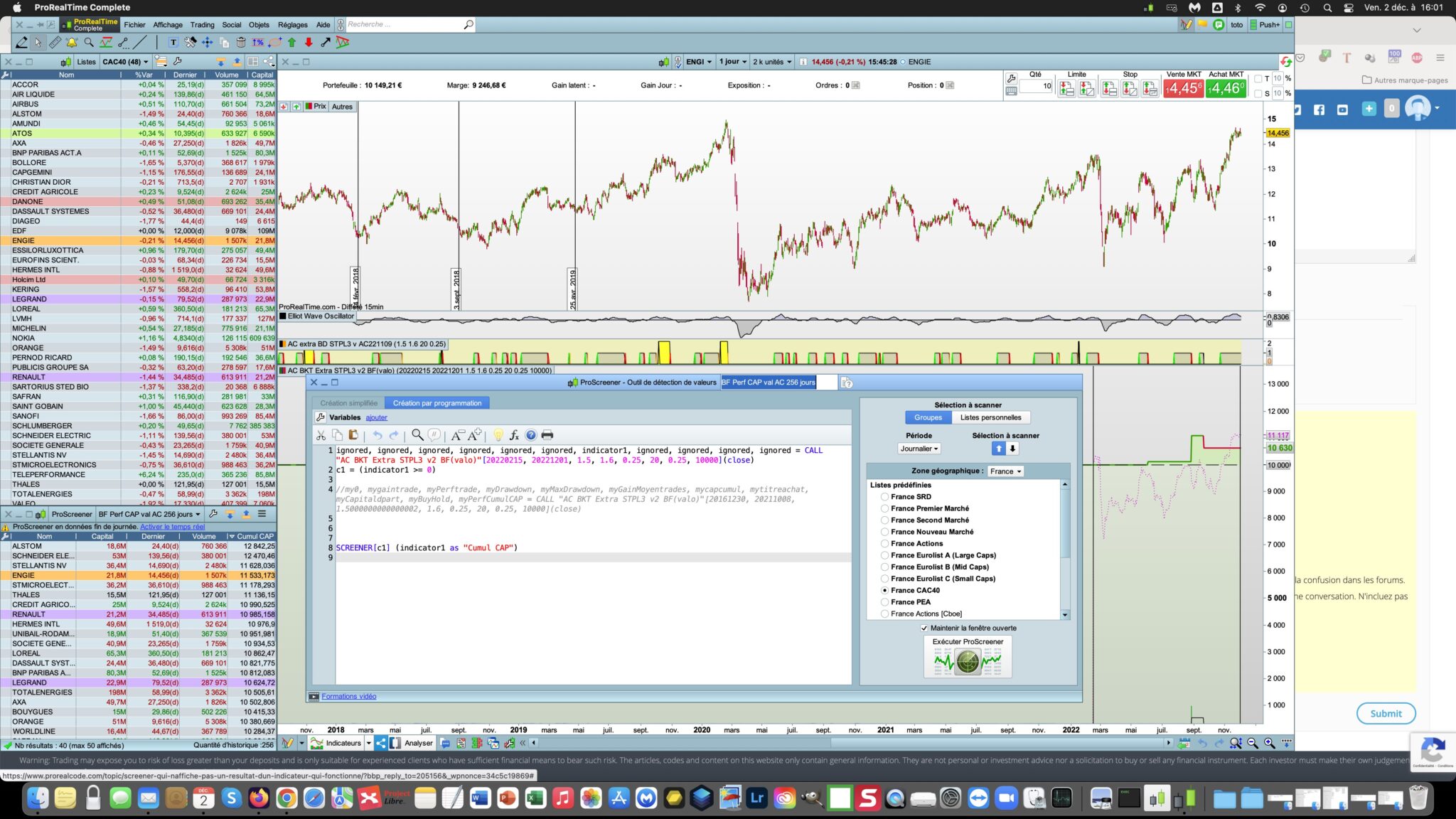Click the green up arrow drawing tool

291,43
